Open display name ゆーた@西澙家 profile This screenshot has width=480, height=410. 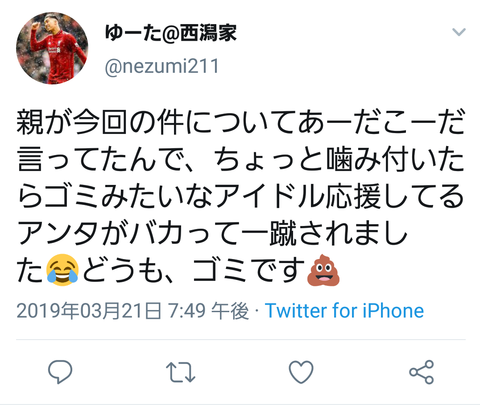point(171,33)
